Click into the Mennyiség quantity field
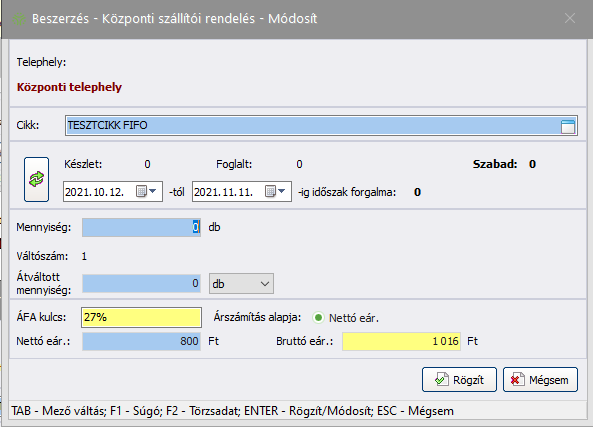 [x=141, y=227]
